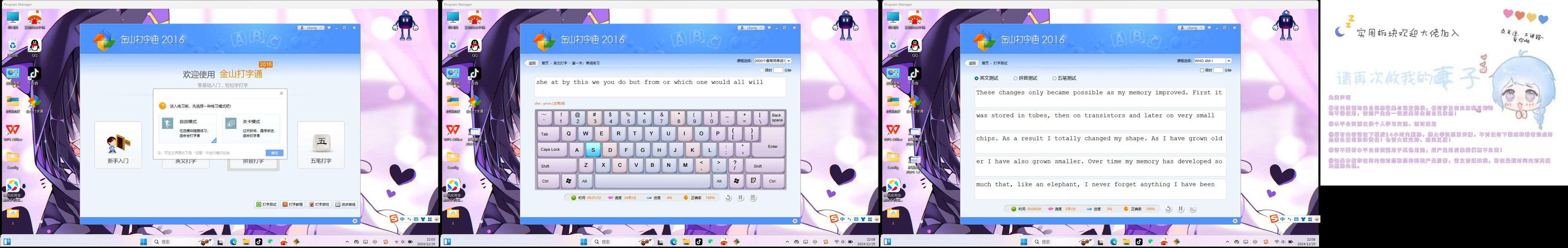Click Sogou S input icon beside typing test

pyautogui.click(x=1273, y=218)
